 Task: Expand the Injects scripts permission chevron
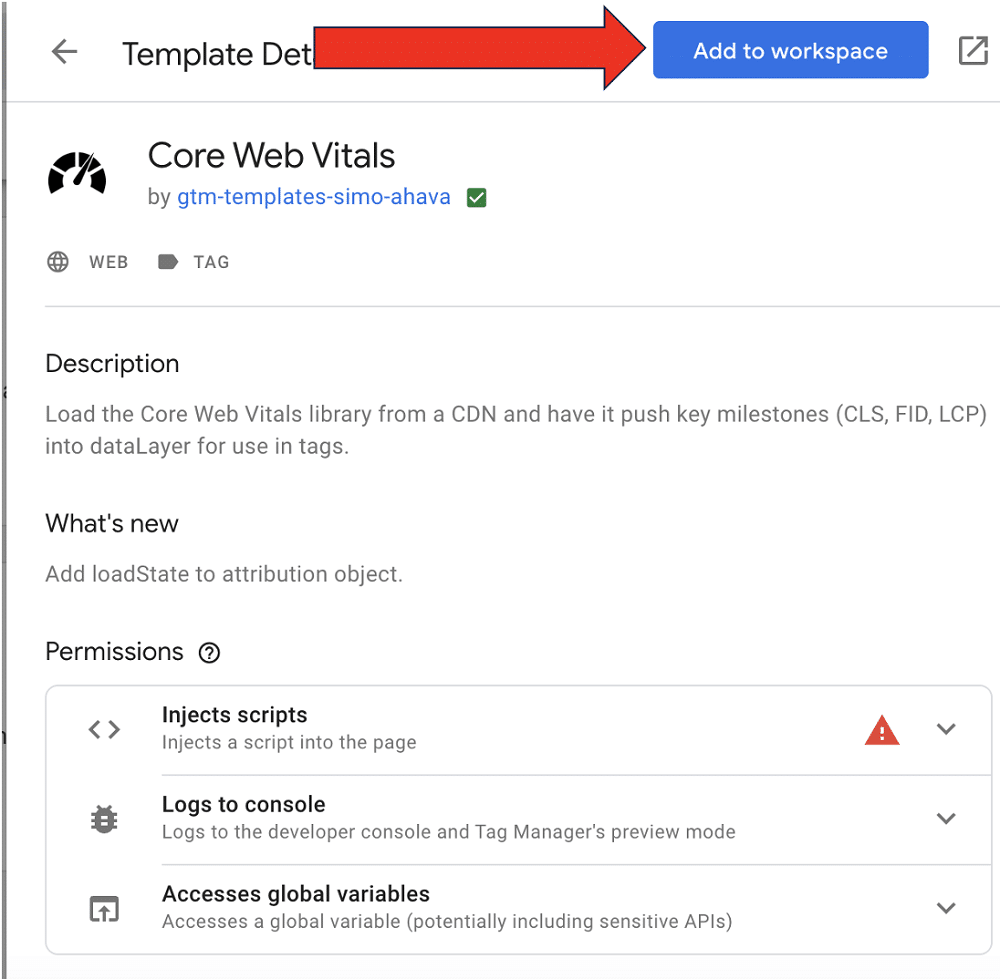[946, 729]
